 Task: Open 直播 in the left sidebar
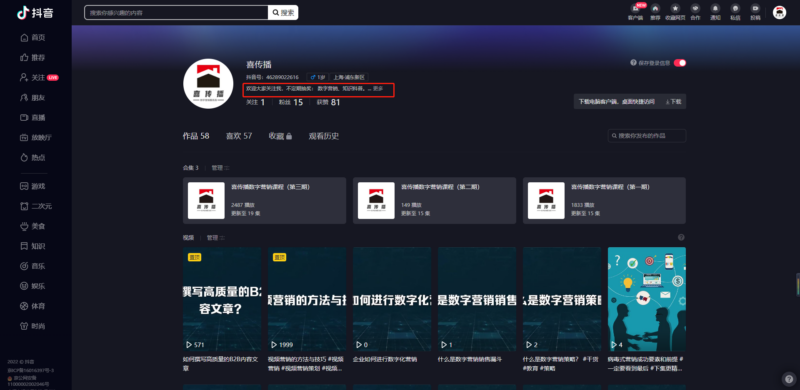point(33,117)
